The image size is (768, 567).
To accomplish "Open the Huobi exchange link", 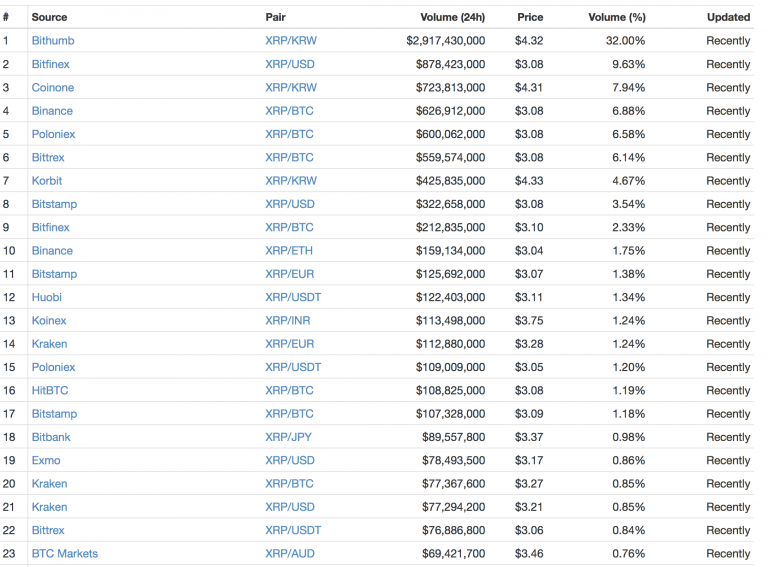I will click(x=47, y=297).
